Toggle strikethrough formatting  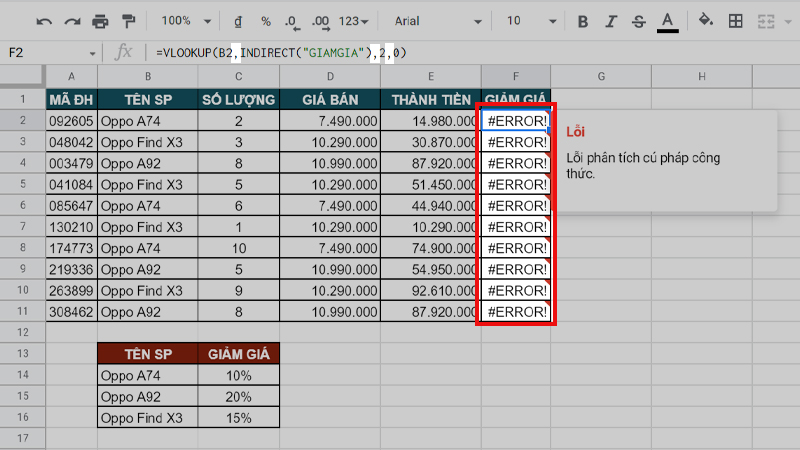pos(639,21)
